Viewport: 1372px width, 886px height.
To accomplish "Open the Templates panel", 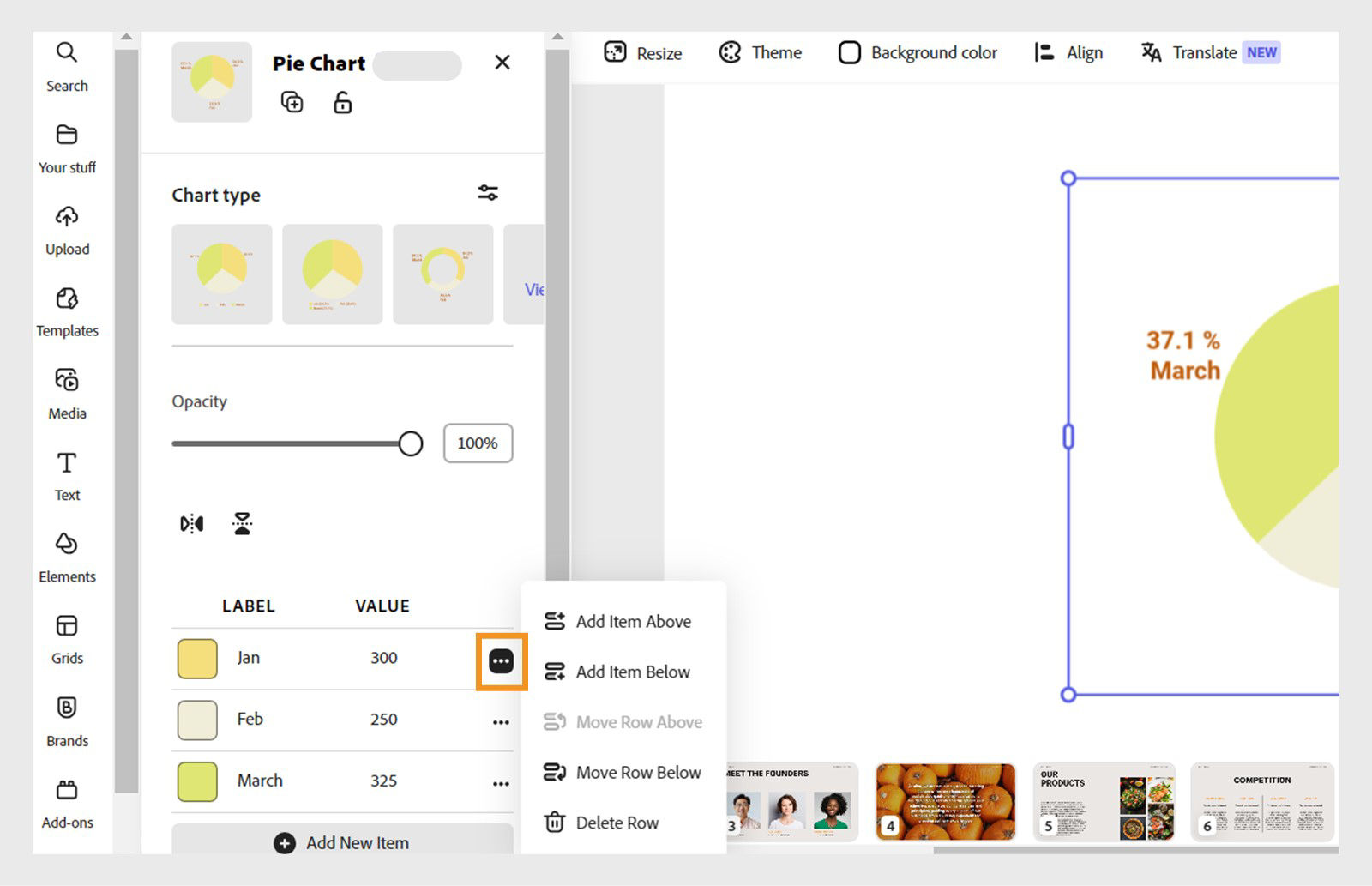I will coord(67,311).
